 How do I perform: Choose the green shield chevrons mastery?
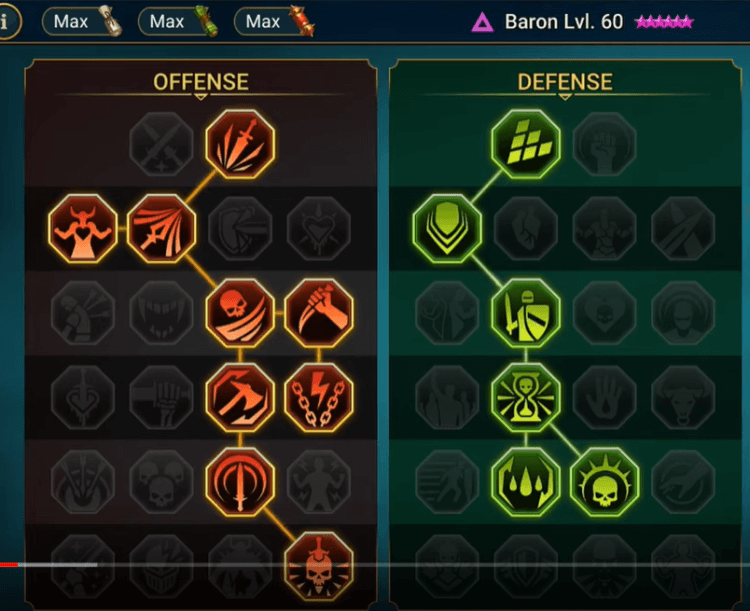447,228
